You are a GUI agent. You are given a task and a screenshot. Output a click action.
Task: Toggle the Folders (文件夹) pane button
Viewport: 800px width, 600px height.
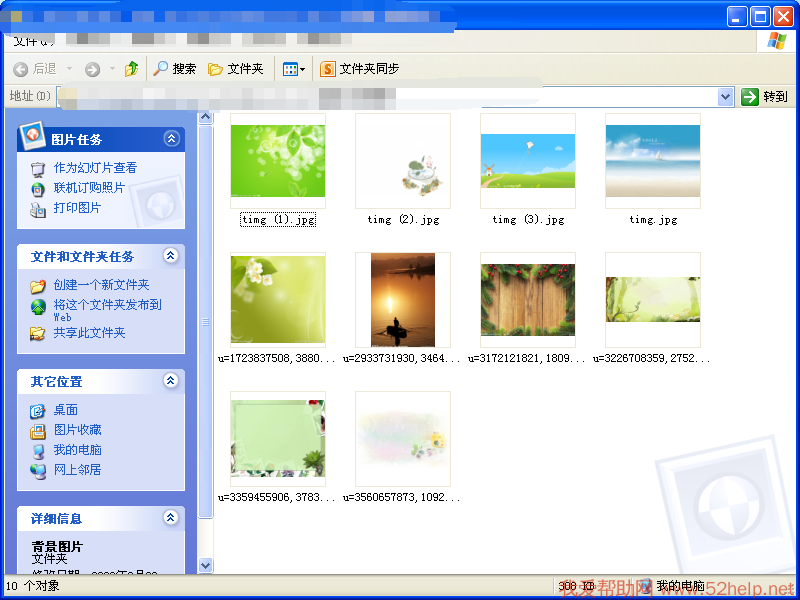236,69
